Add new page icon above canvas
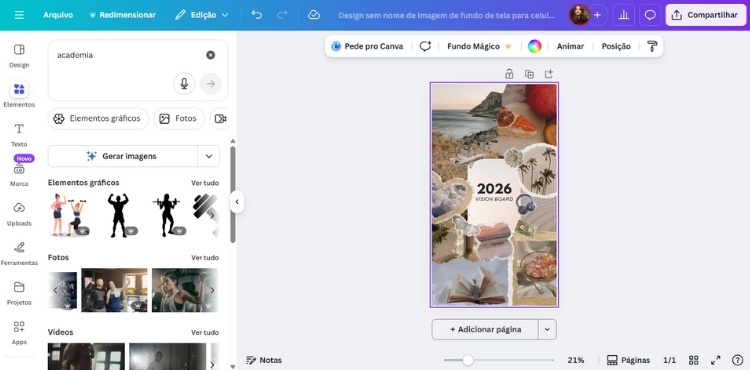 coord(549,74)
